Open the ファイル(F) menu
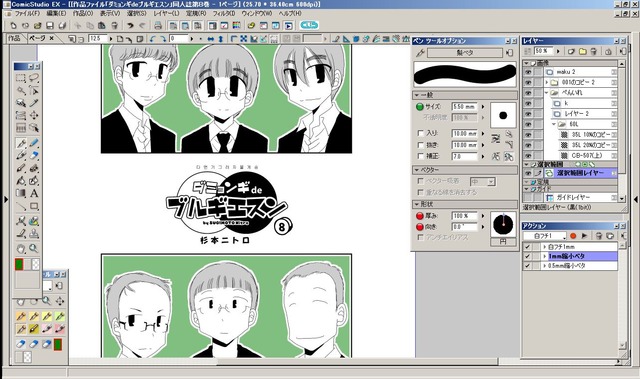This screenshot has height=379, width=640. pyautogui.click(x=27, y=13)
